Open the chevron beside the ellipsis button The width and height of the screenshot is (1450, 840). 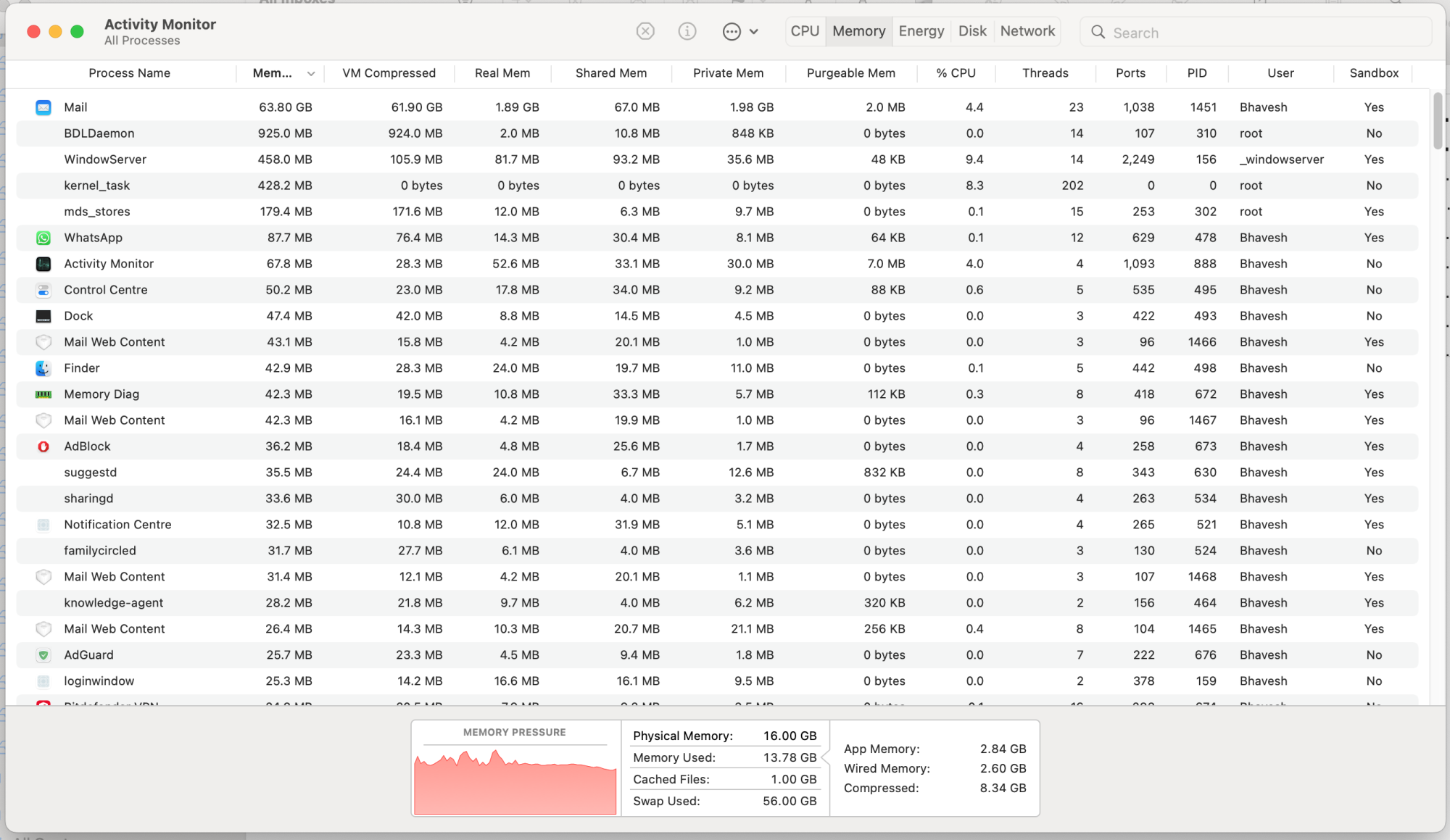click(x=754, y=31)
